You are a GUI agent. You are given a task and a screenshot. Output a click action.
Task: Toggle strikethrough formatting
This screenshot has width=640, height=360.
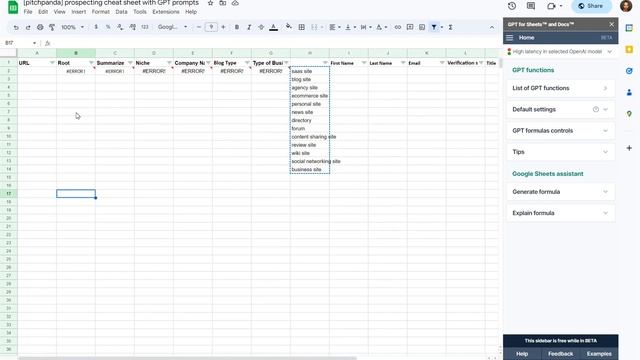[x=261, y=27]
